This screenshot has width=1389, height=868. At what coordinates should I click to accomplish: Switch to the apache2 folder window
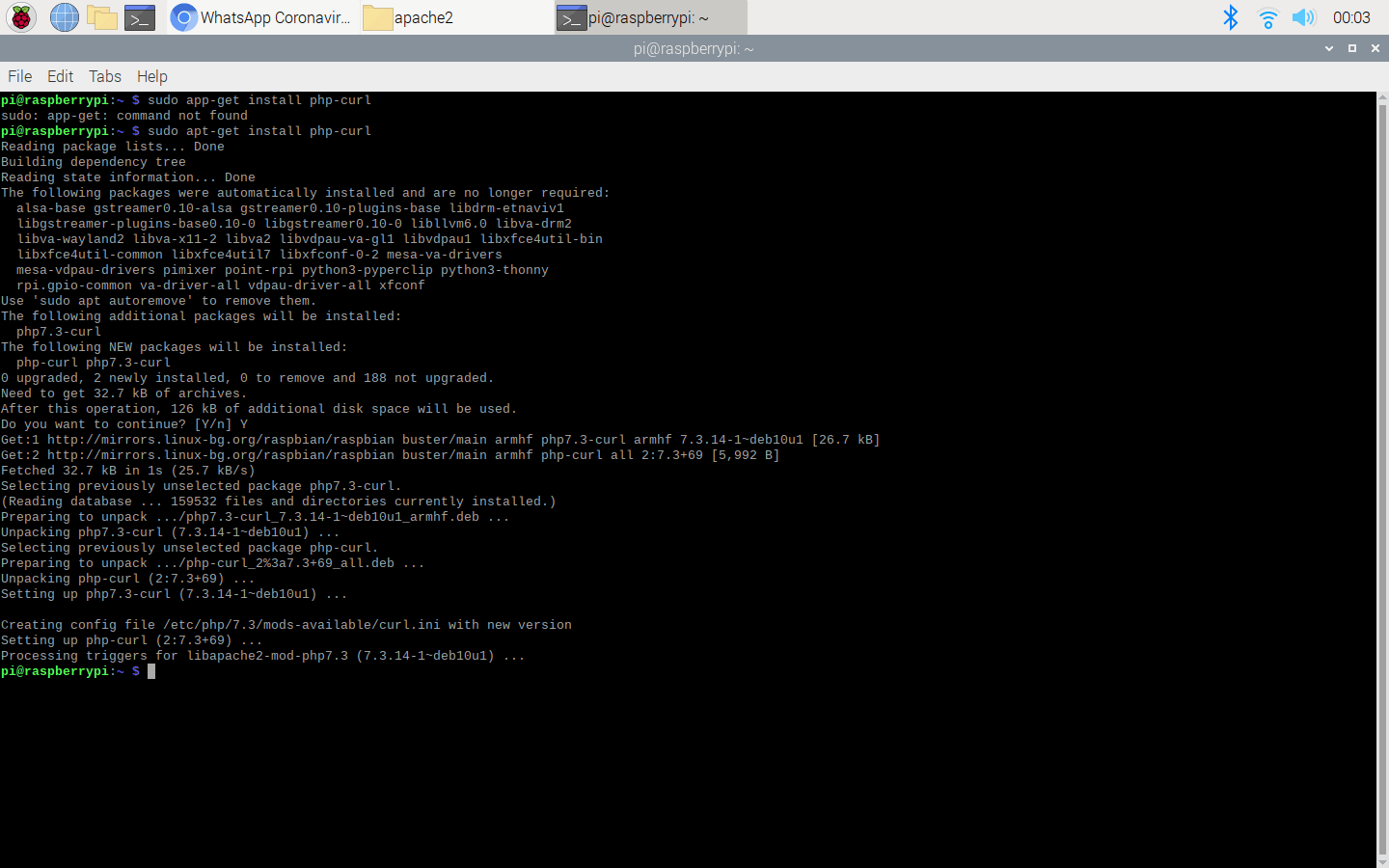(410, 17)
